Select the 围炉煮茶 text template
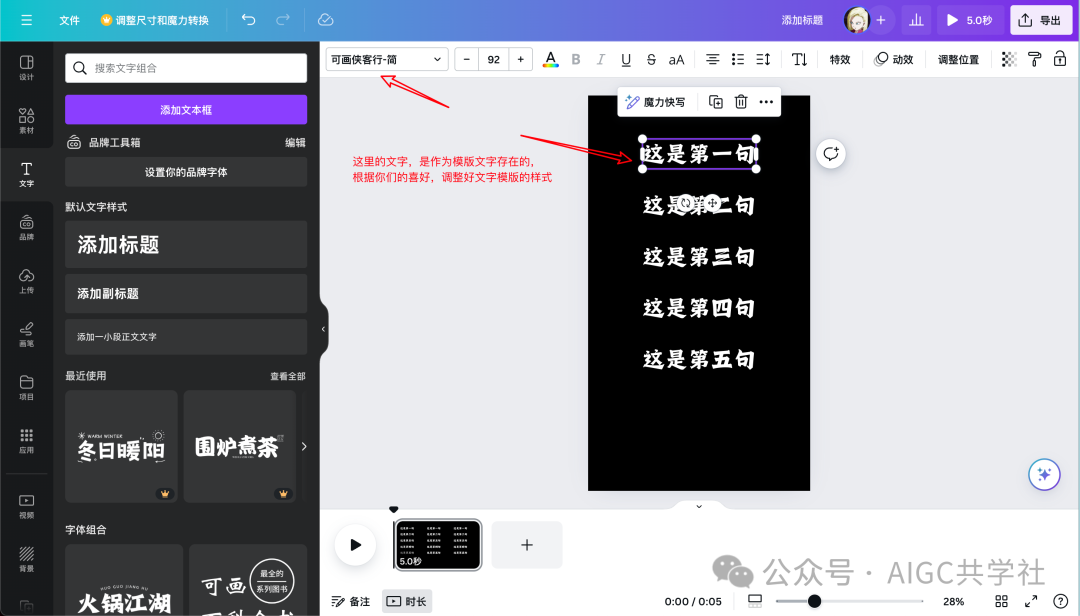 coord(240,446)
